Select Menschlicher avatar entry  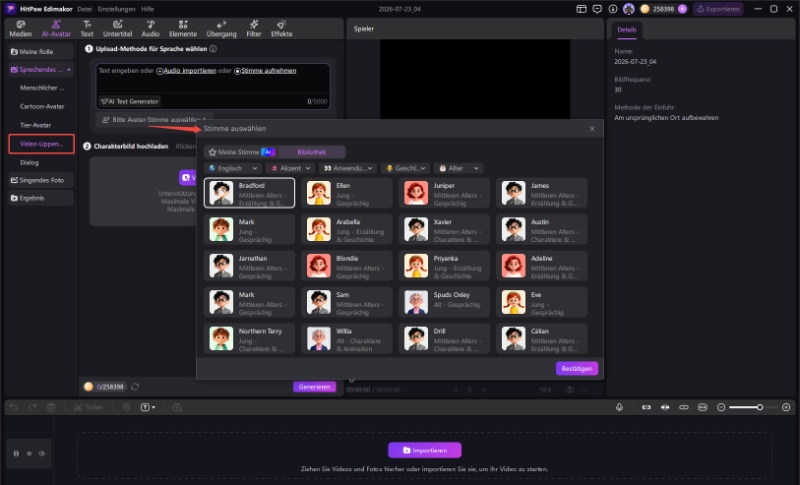(42, 88)
